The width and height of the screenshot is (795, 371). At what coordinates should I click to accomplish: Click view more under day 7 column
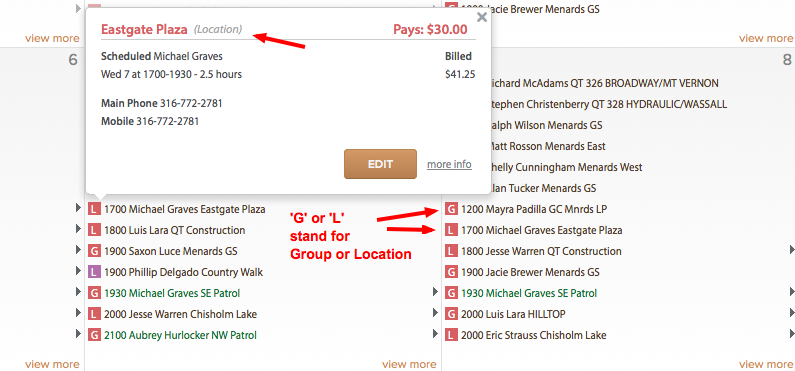(x=409, y=364)
